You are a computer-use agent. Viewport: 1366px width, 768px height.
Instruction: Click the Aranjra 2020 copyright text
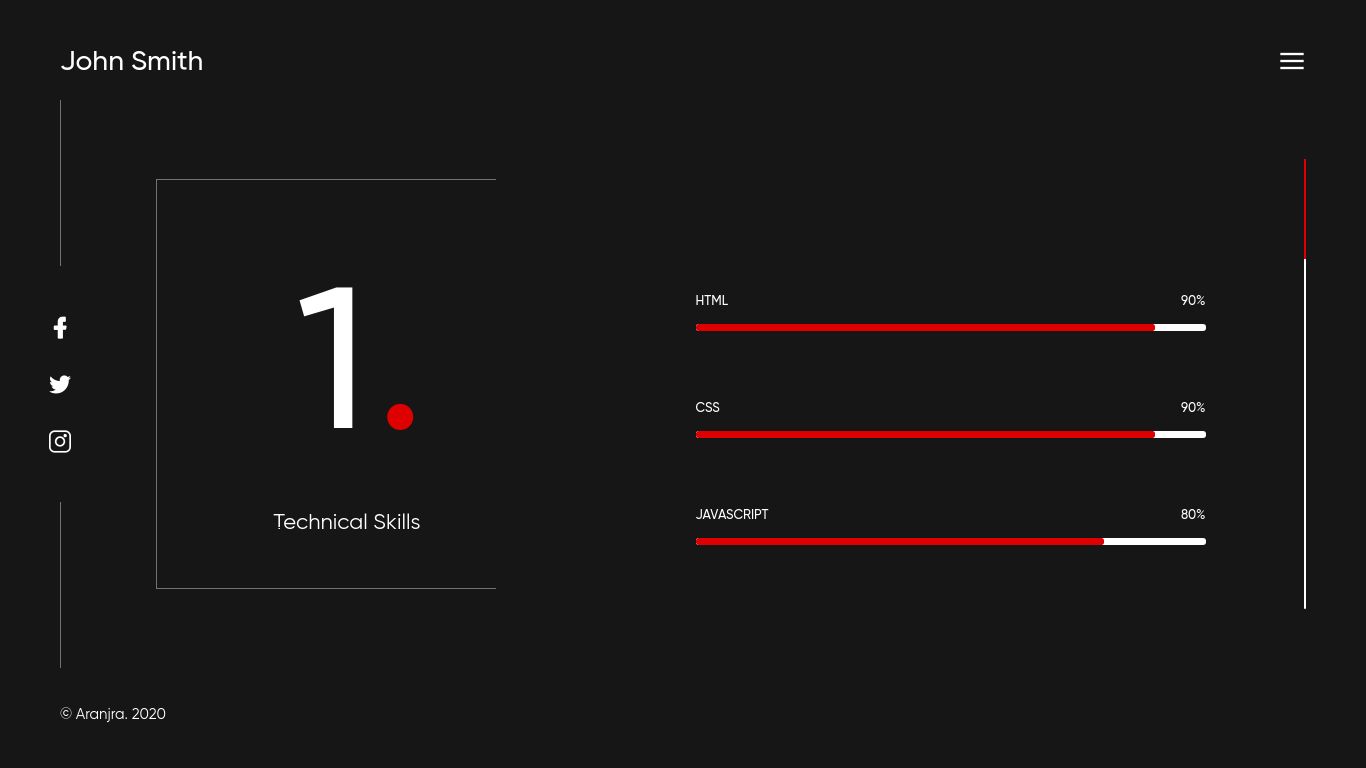[x=113, y=714]
